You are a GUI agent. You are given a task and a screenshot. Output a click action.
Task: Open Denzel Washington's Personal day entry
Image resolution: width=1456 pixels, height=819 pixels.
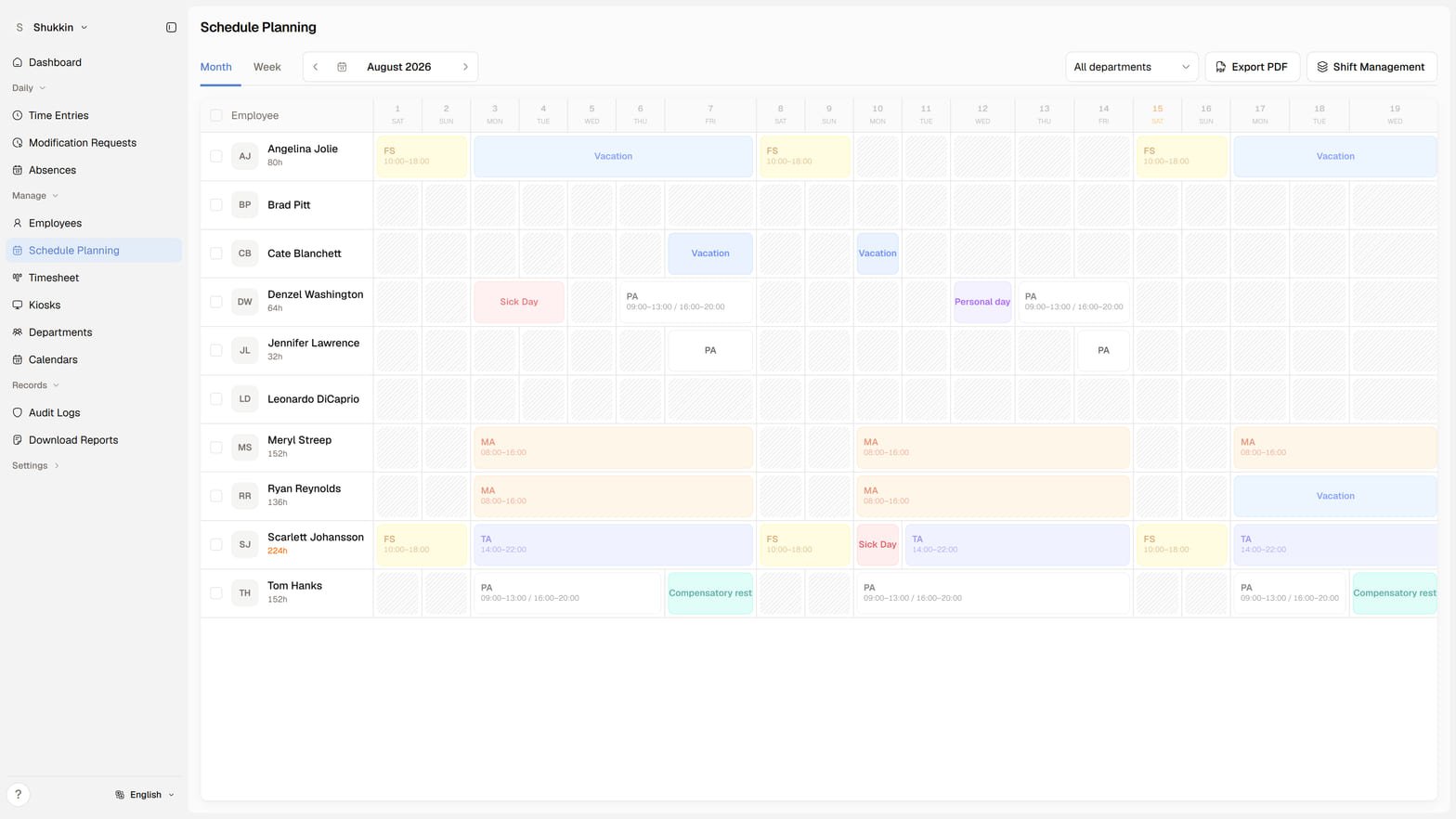pyautogui.click(x=982, y=302)
